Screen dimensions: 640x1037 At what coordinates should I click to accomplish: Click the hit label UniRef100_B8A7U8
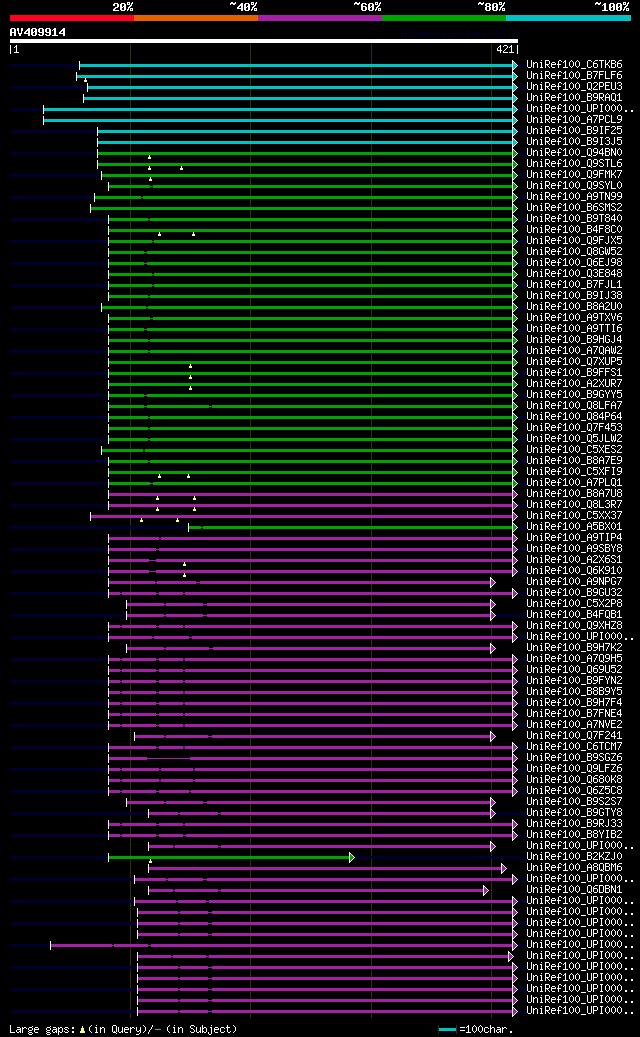coord(574,493)
